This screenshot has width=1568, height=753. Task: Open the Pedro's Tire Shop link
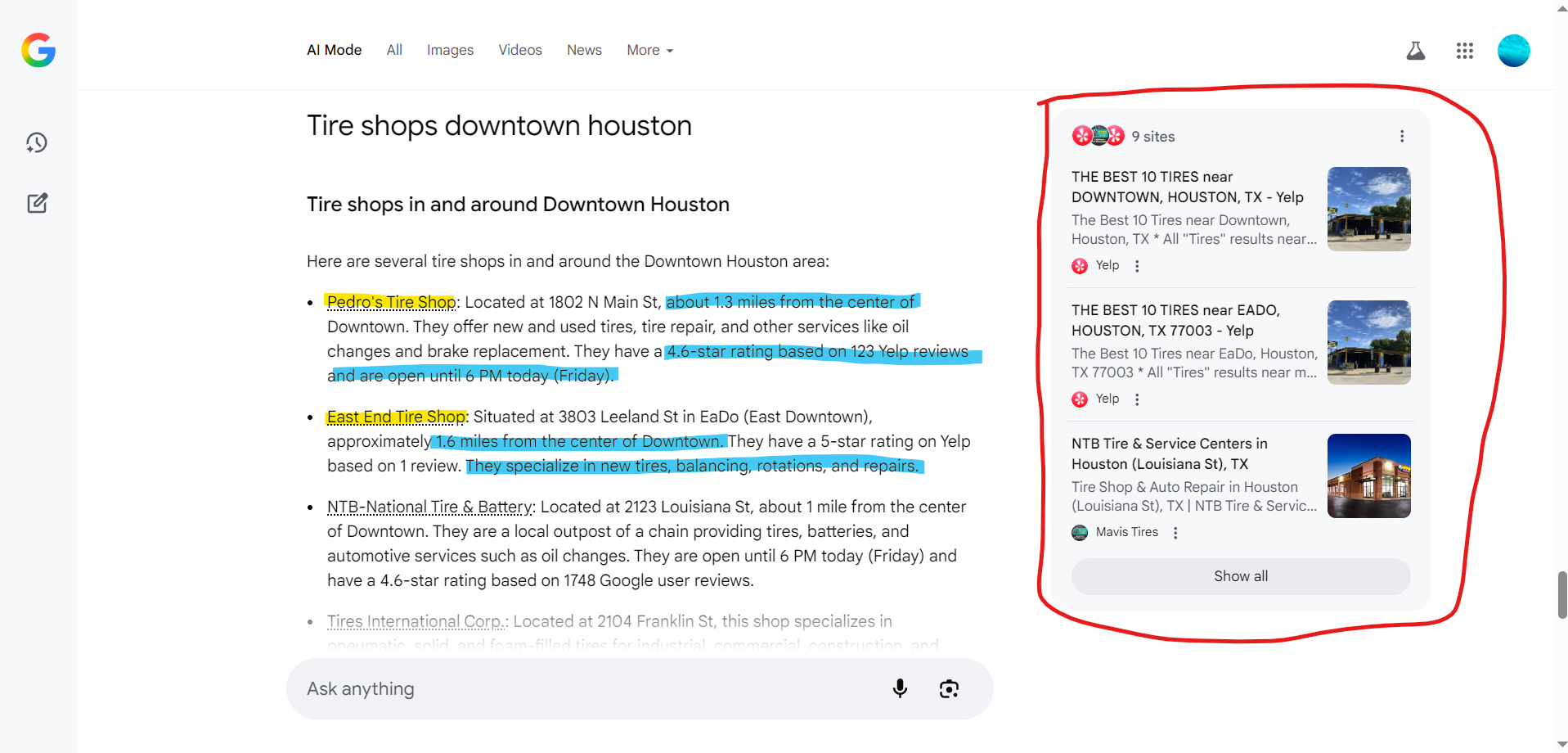click(391, 302)
